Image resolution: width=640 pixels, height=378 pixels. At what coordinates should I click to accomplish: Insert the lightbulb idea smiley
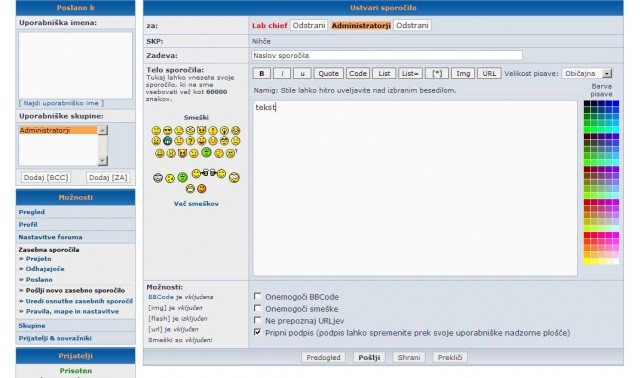coord(224,130)
